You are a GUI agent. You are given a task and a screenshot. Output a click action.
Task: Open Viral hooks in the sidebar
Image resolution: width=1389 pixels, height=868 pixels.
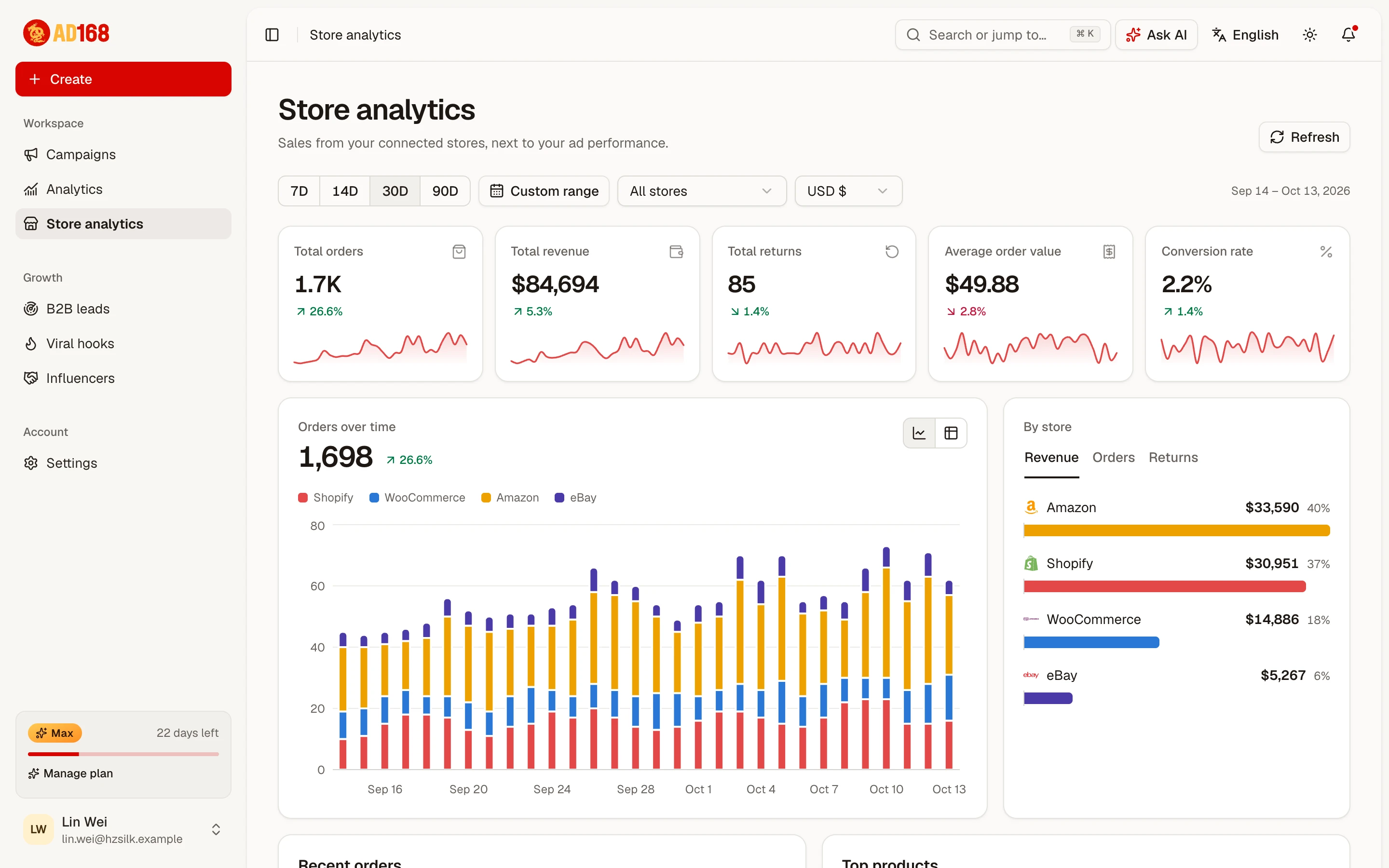123,343
